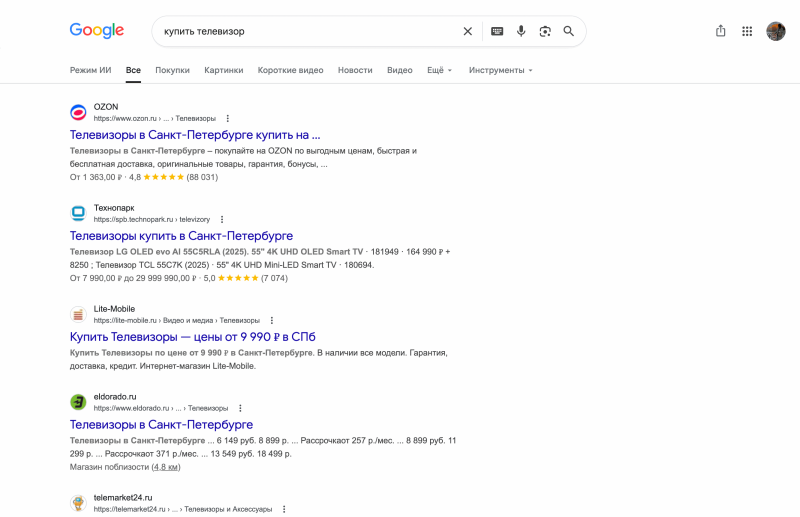This screenshot has width=800, height=517.
Task: Open Lite-Mobile link Купить Телевизоры — цены
Action: click(192, 337)
